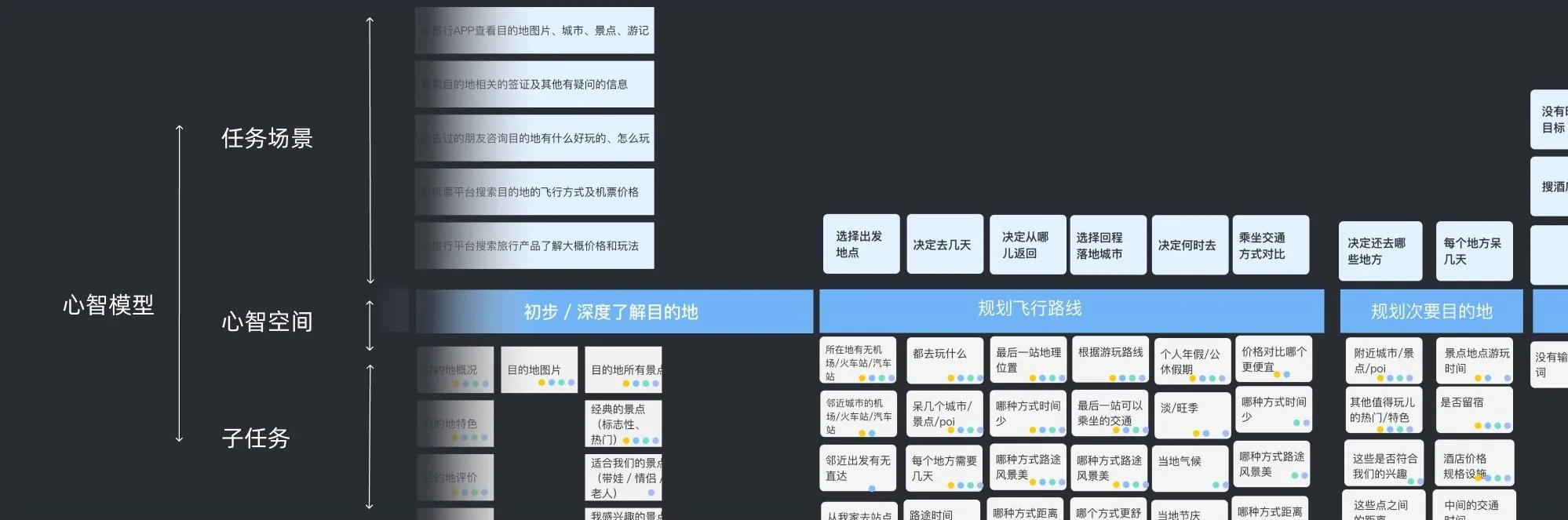This screenshot has height=520, width=1568.
Task: Open the 酒店价格规格设施 card
Action: point(1475,464)
